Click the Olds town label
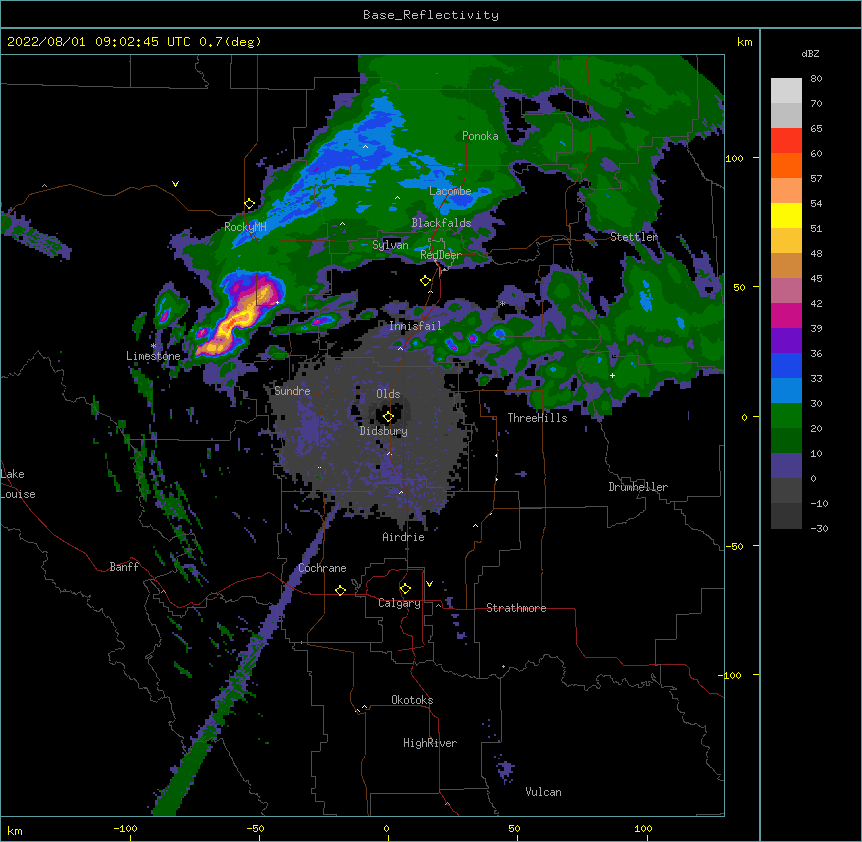Screen dimensions: 862x842 tap(388, 394)
